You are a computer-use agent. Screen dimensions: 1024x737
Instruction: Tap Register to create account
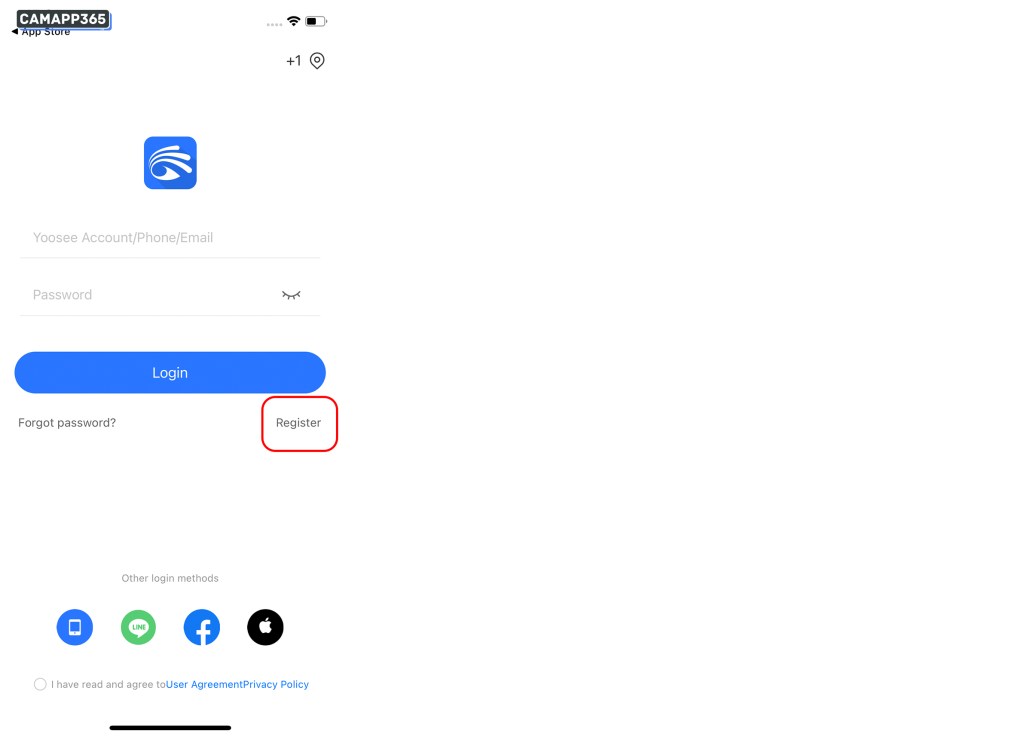tap(298, 423)
